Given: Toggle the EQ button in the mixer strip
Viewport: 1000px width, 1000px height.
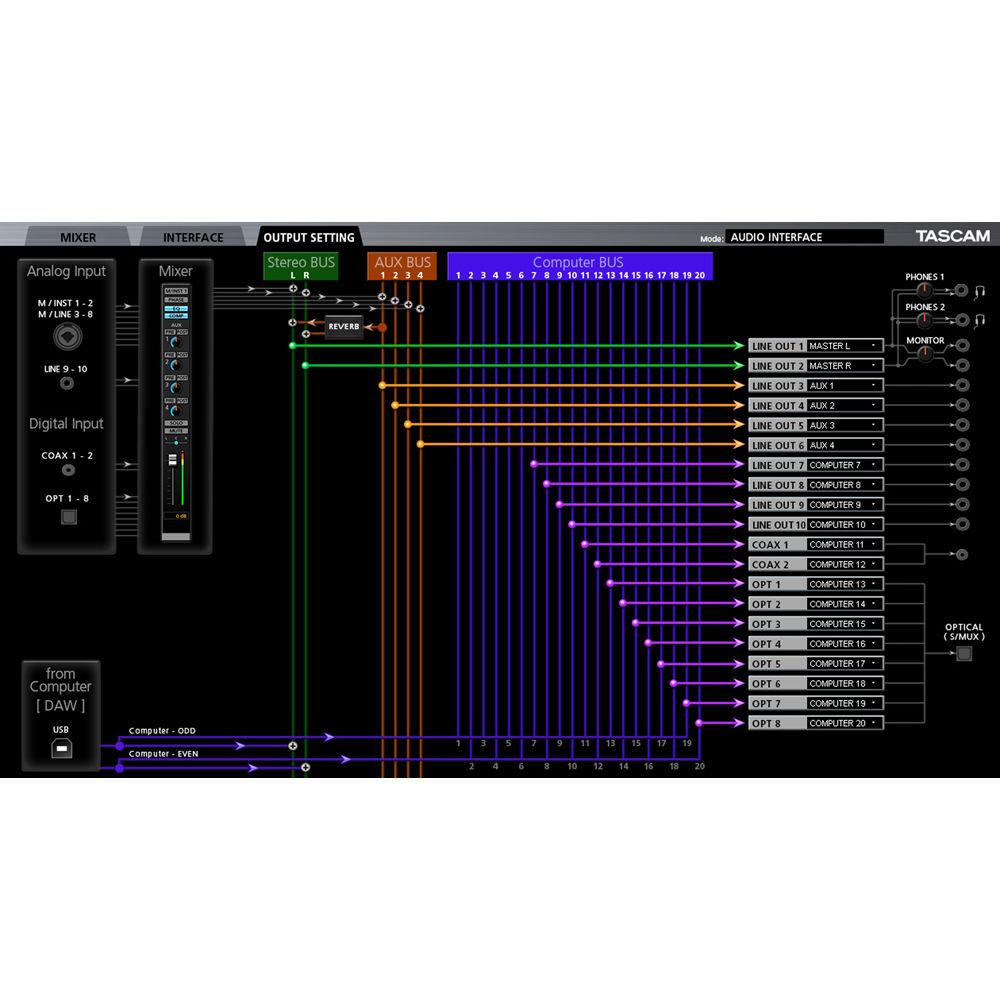Looking at the screenshot, I should coord(175,309).
